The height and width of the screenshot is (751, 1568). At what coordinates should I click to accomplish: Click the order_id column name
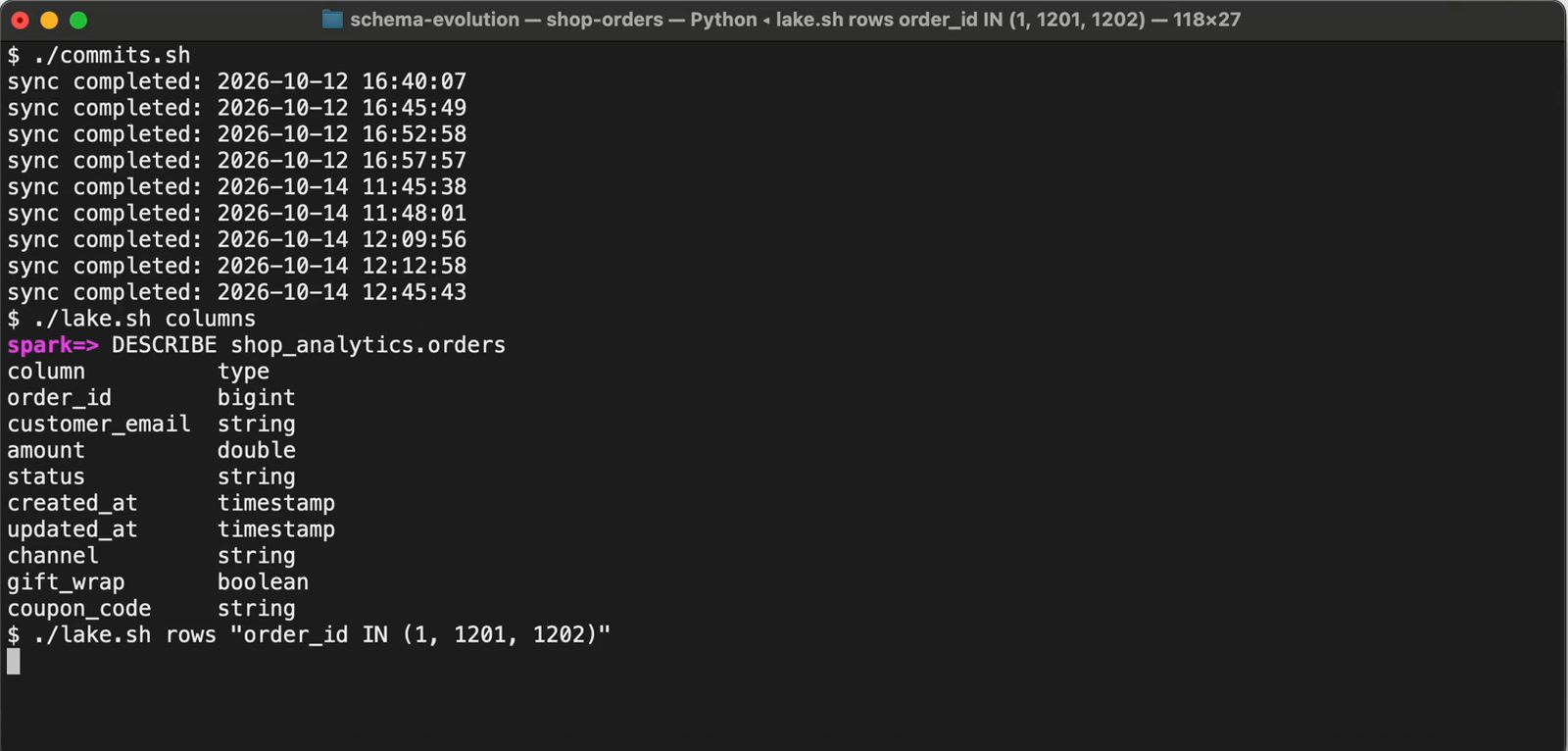click(60, 398)
